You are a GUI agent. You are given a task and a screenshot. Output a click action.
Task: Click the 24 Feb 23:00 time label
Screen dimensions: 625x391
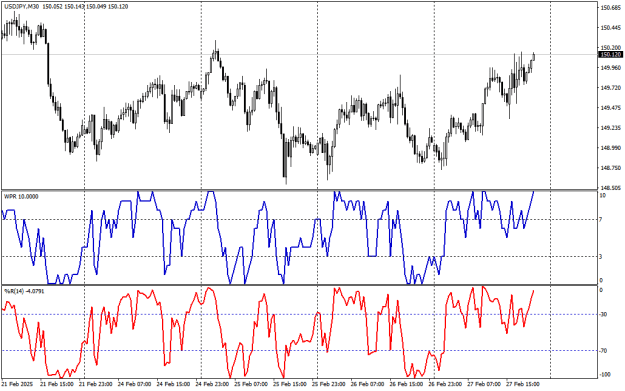[212, 384]
